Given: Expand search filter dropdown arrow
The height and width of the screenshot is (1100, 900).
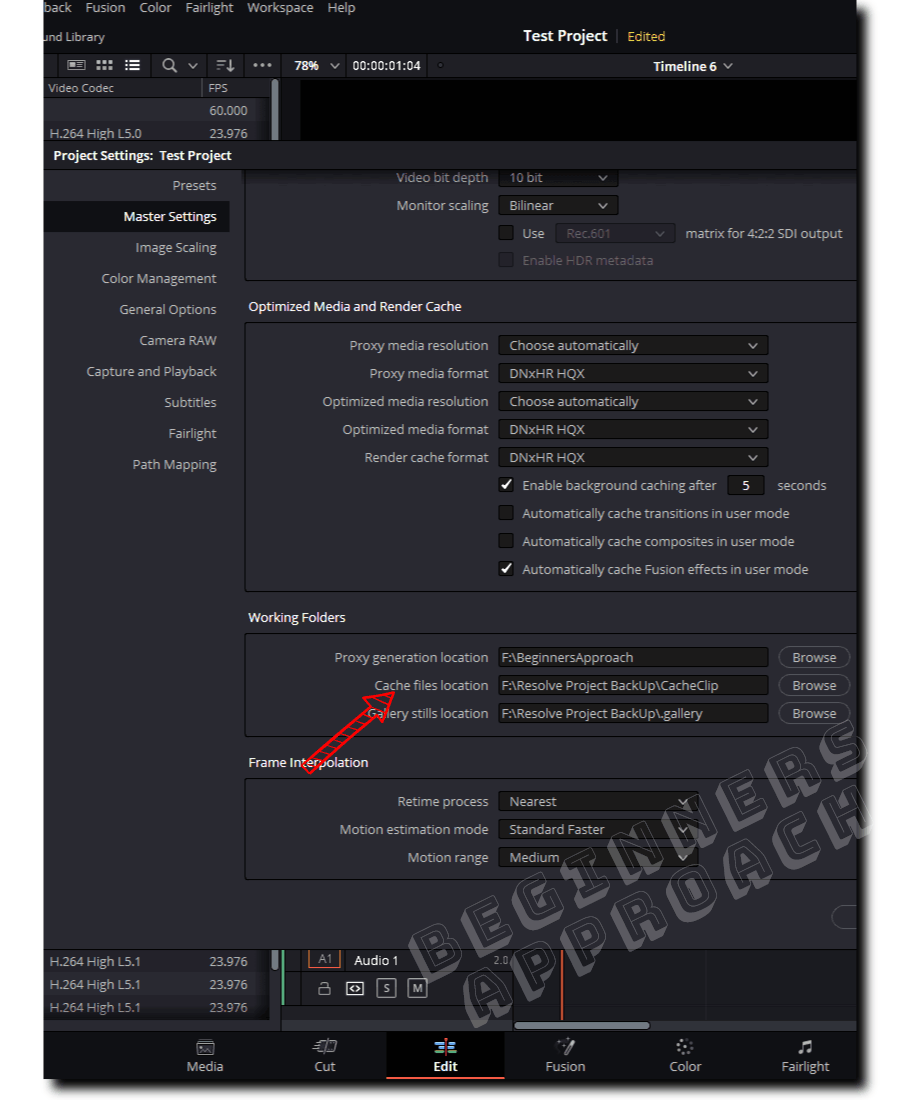Looking at the screenshot, I should point(193,65).
